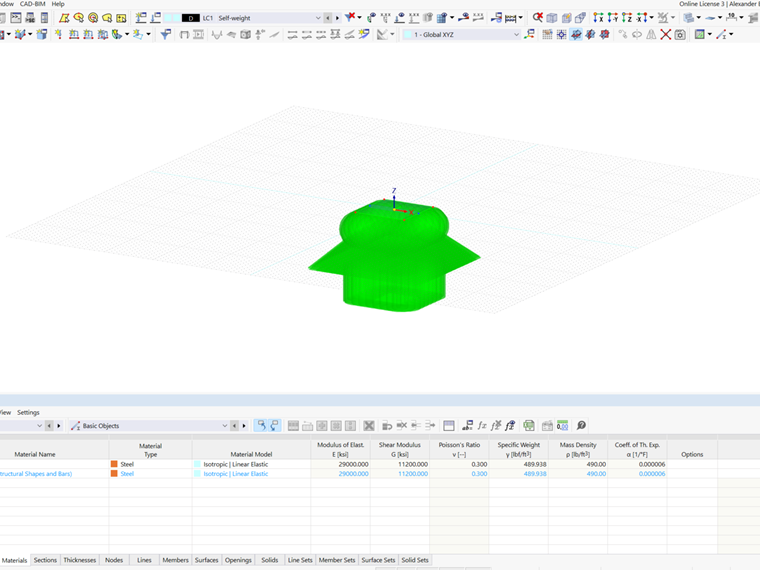Image resolution: width=760 pixels, height=570 pixels.
Task: Switch to the Members tab
Action: coord(175,560)
